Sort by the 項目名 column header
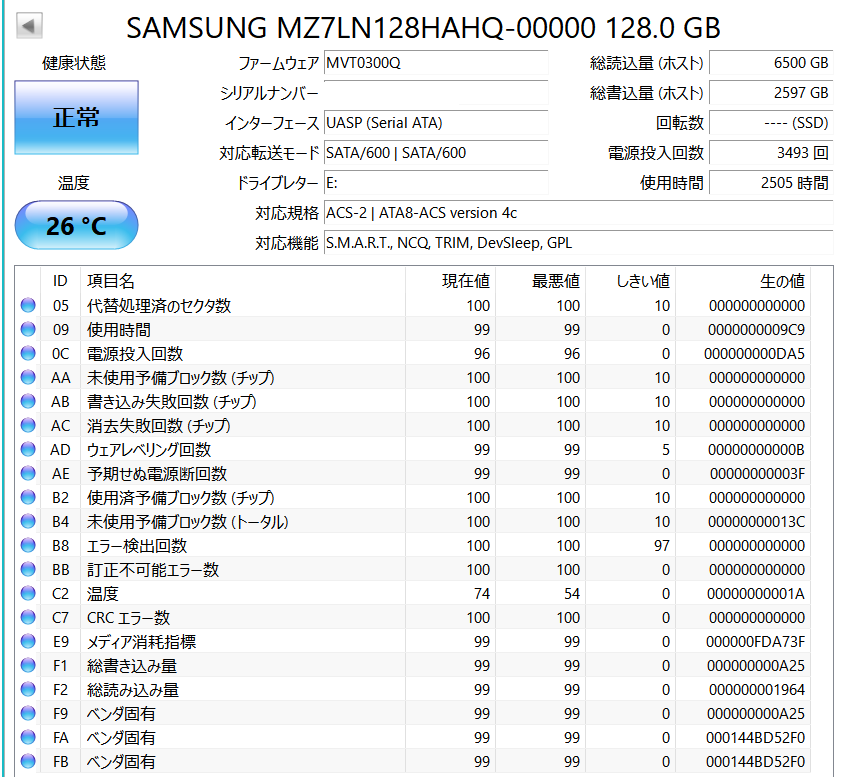842x777 pixels. click(243, 281)
